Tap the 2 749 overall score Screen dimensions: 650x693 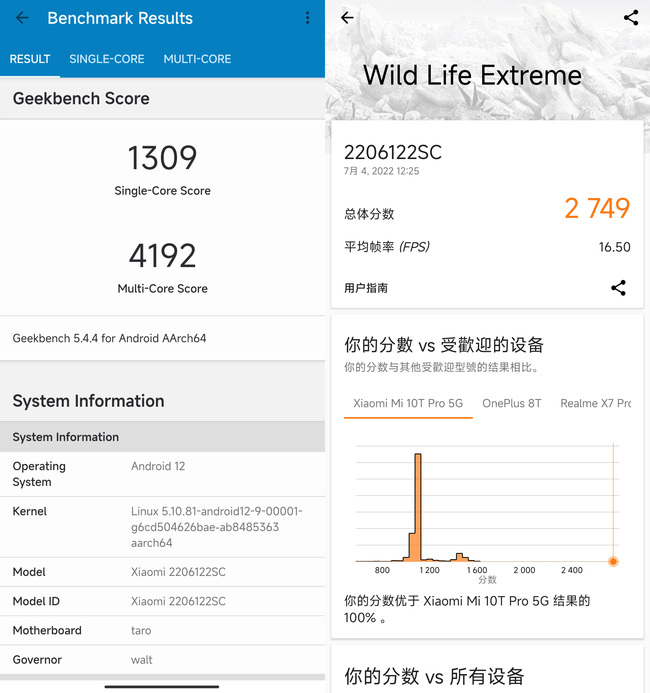pos(597,208)
